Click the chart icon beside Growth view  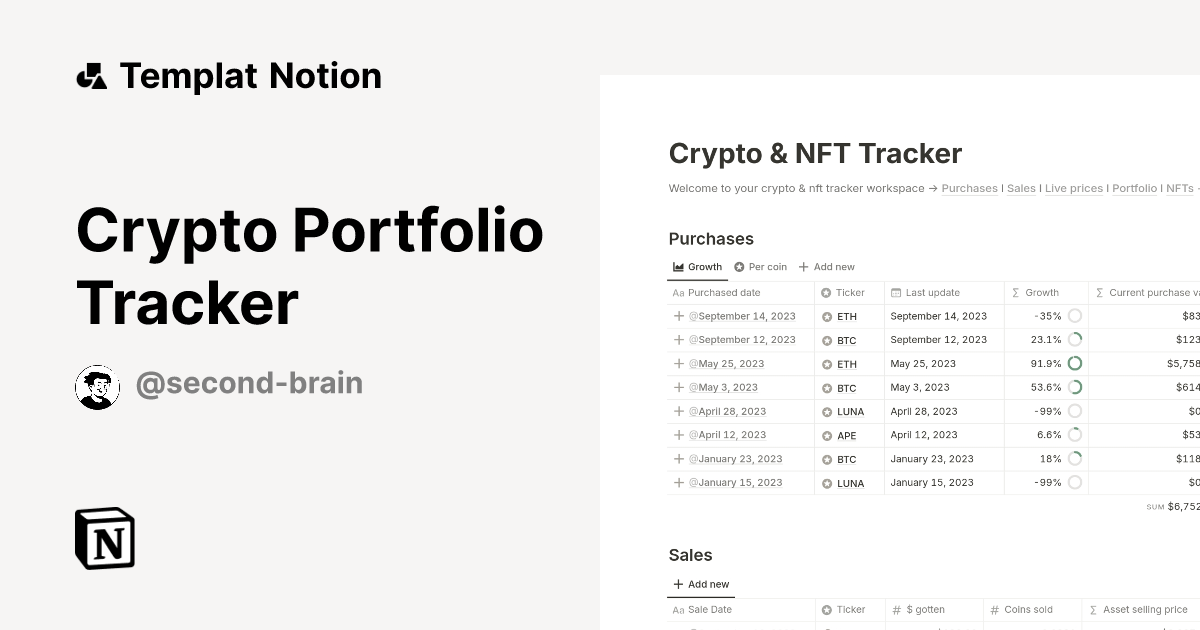678,266
